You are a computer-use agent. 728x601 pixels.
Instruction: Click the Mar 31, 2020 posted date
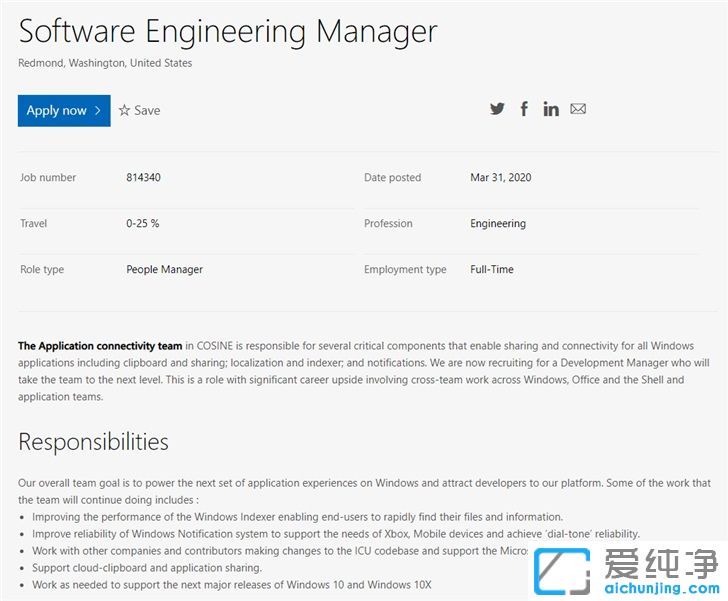tap(500, 178)
